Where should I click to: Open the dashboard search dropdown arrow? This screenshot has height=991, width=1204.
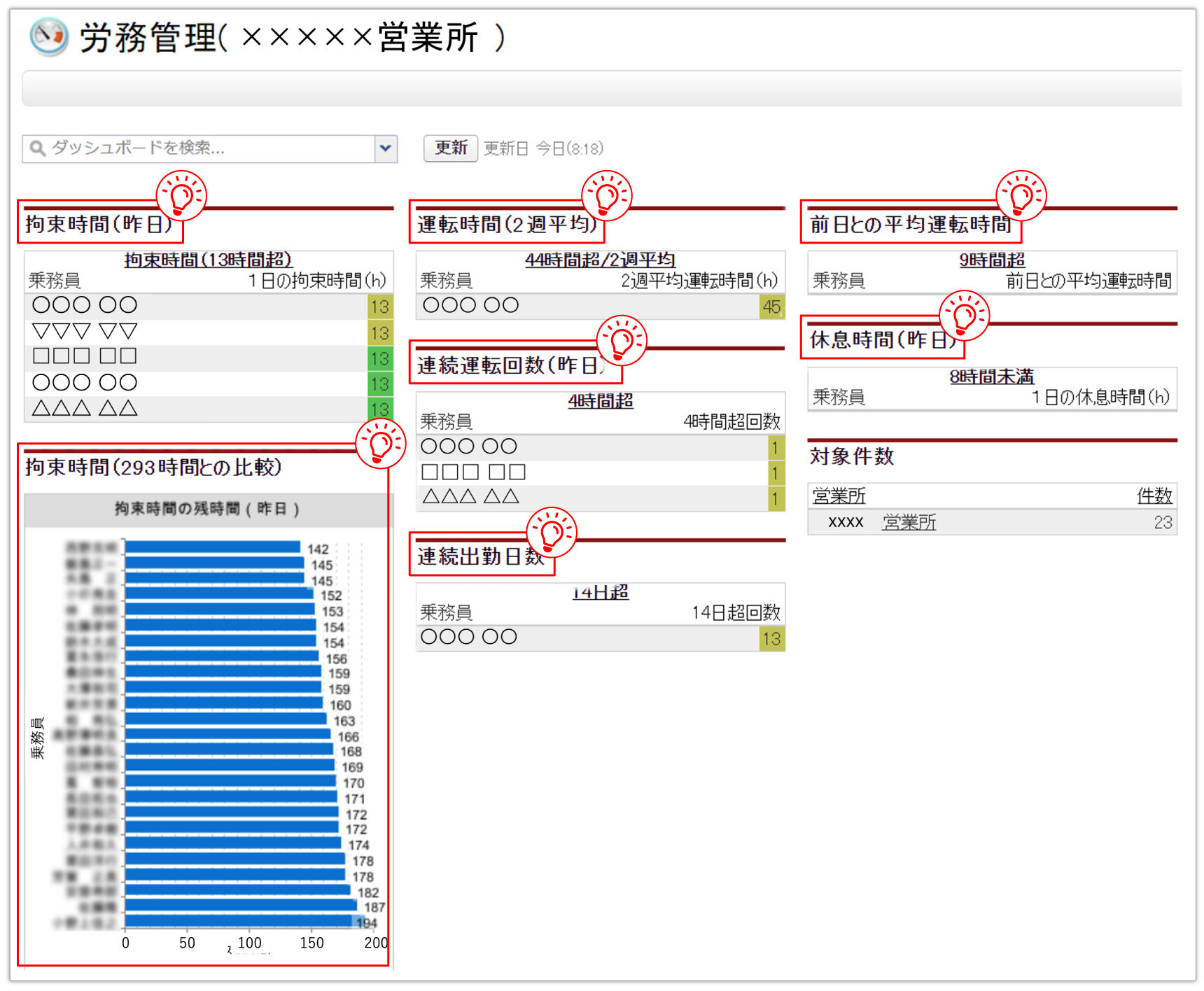(x=386, y=148)
